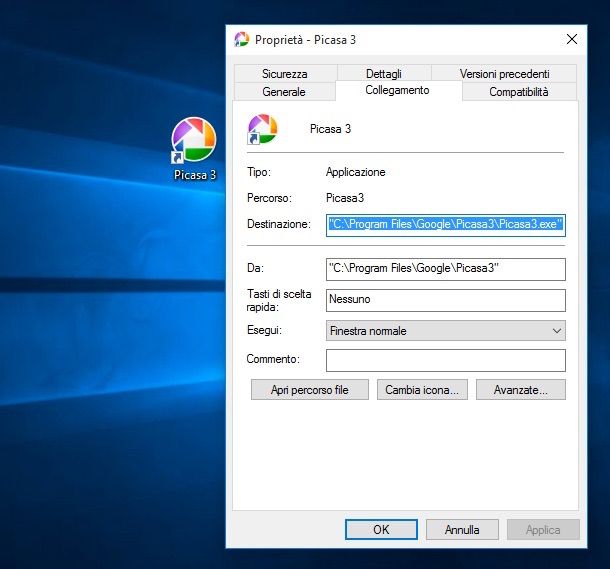The image size is (610, 569).
Task: Cancel changes with the Annulla button
Action: 462,530
